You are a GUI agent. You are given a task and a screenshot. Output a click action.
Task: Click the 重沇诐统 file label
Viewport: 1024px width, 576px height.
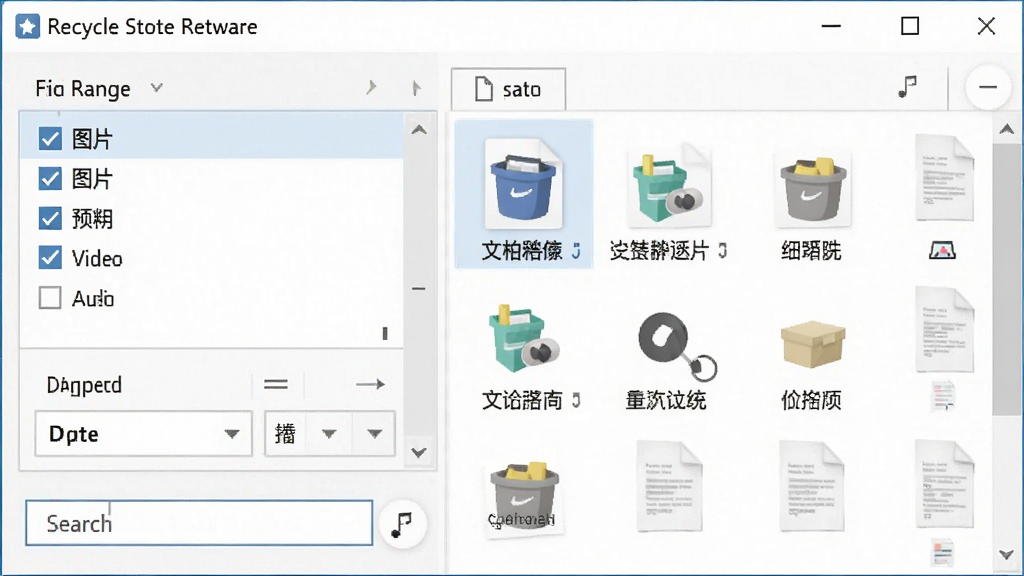click(665, 400)
